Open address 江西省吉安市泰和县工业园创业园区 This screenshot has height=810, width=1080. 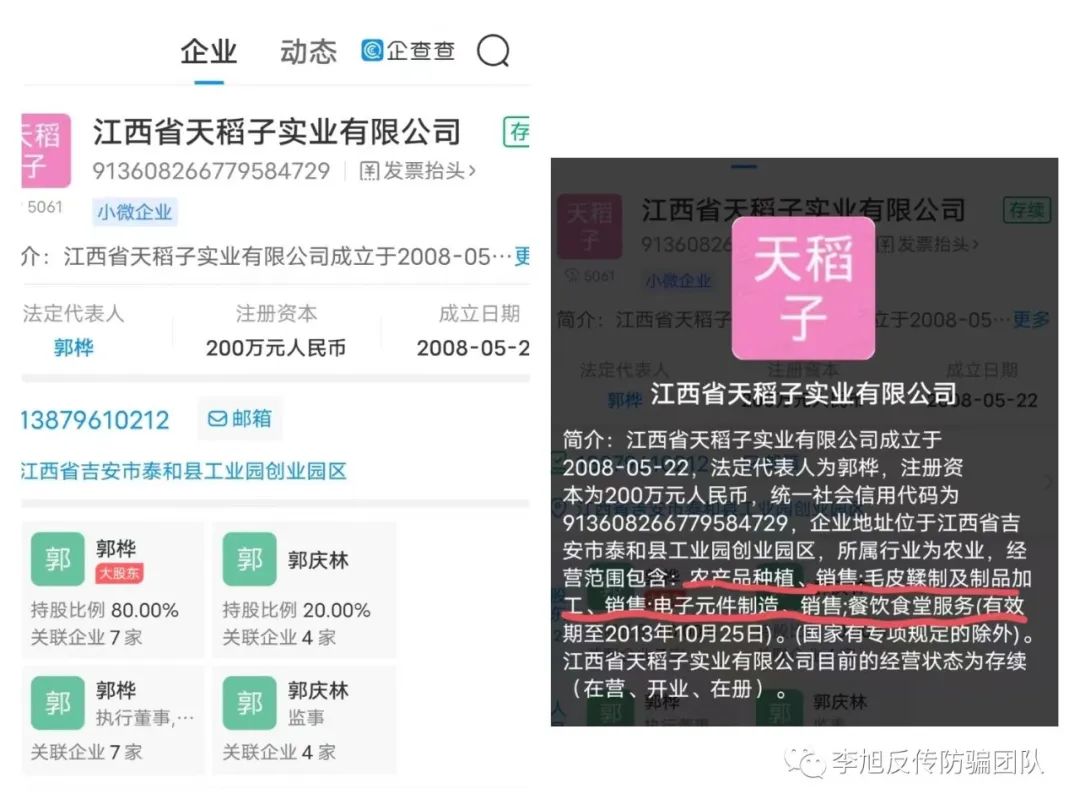pos(184,471)
